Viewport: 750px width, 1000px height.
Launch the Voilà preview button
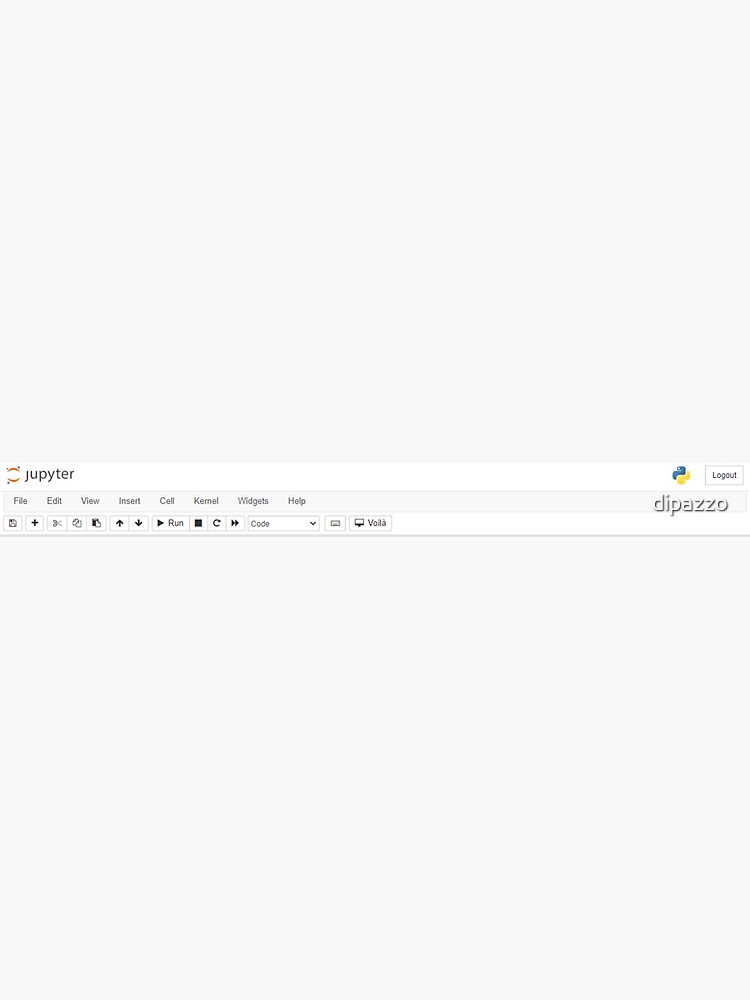click(371, 523)
